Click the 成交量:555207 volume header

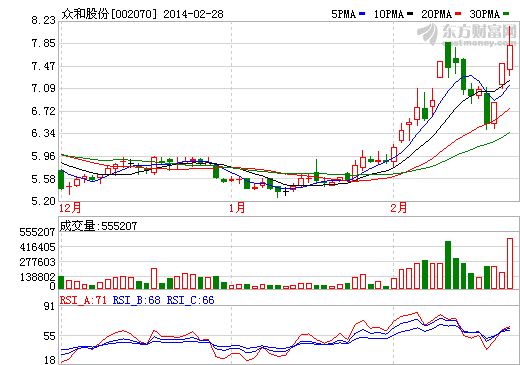(x=98, y=226)
